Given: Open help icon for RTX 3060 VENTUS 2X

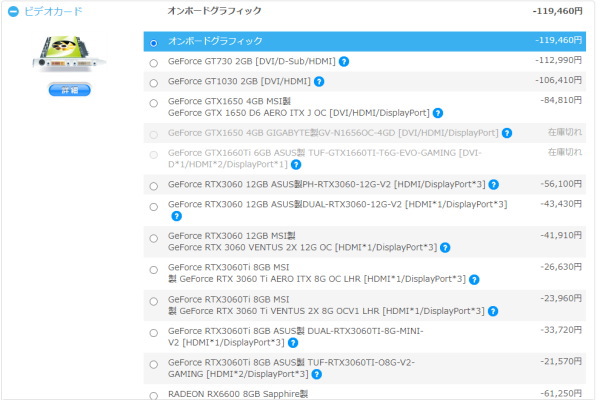Looking at the screenshot, I should (x=445, y=248).
